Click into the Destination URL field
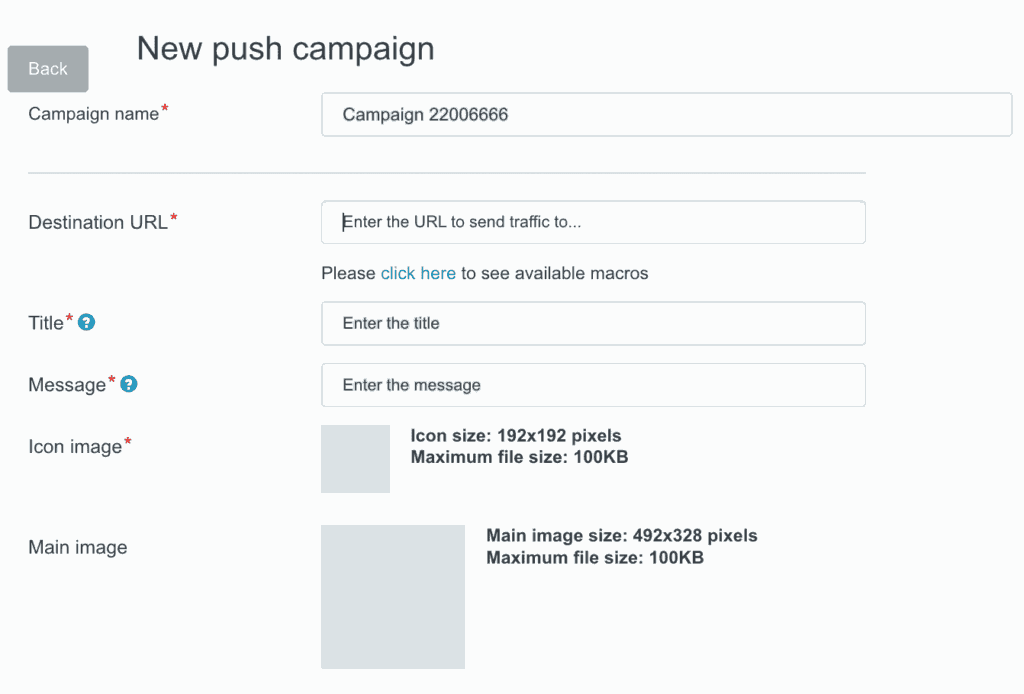Image resolution: width=1024 pixels, height=694 pixels. 593,222
